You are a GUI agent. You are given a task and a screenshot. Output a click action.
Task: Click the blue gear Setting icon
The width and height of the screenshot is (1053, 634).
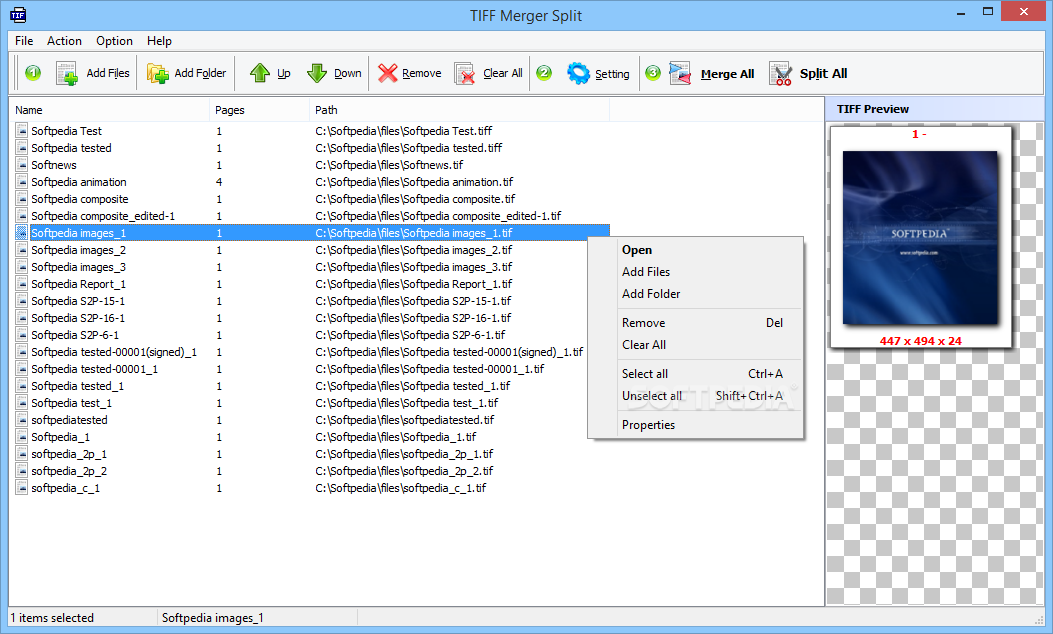point(578,73)
